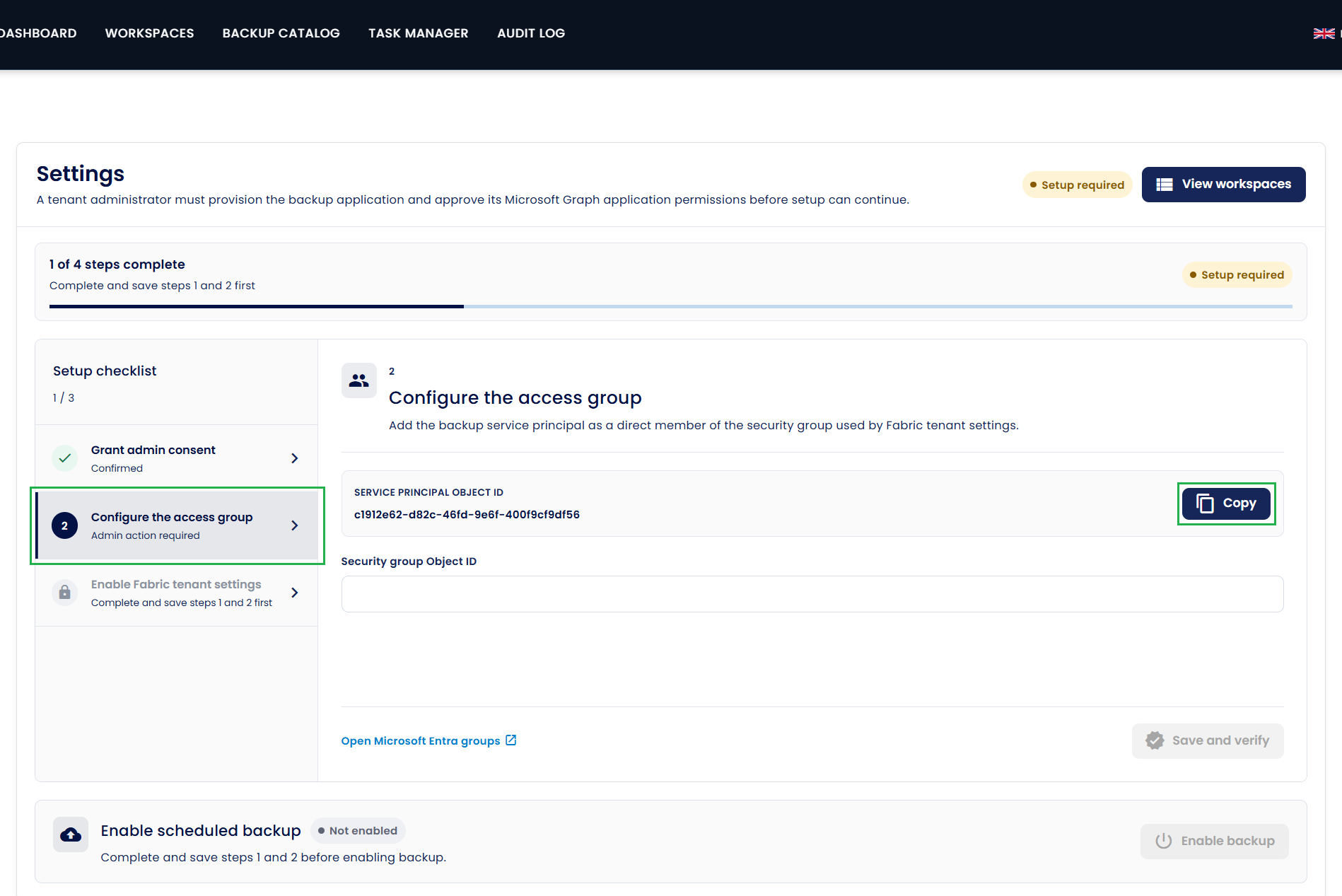1342x896 pixels.
Task: Click the '1 / 3' checklist counter
Action: (x=64, y=398)
